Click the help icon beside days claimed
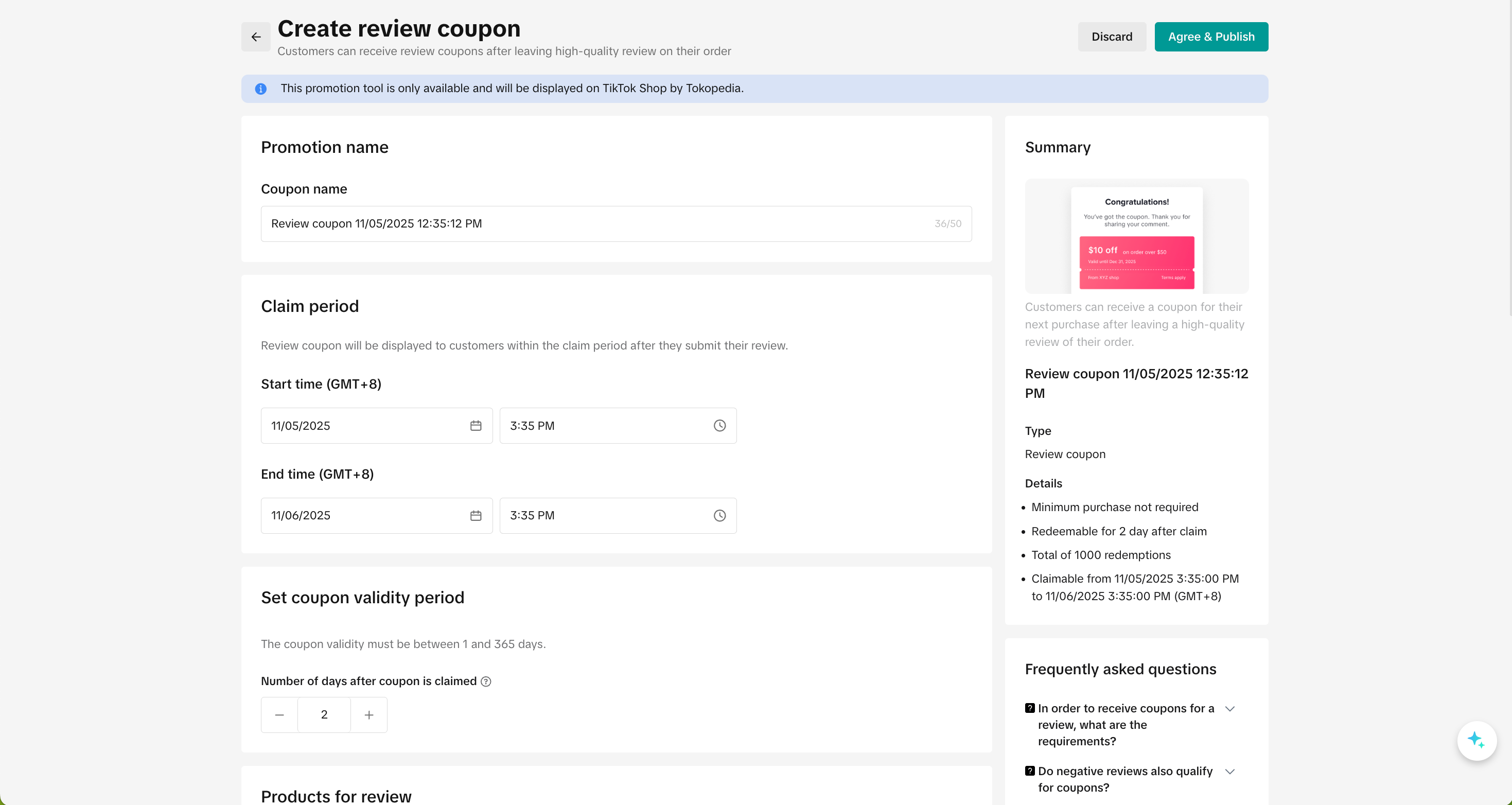Screen dimensions: 1512x805 coord(486,681)
